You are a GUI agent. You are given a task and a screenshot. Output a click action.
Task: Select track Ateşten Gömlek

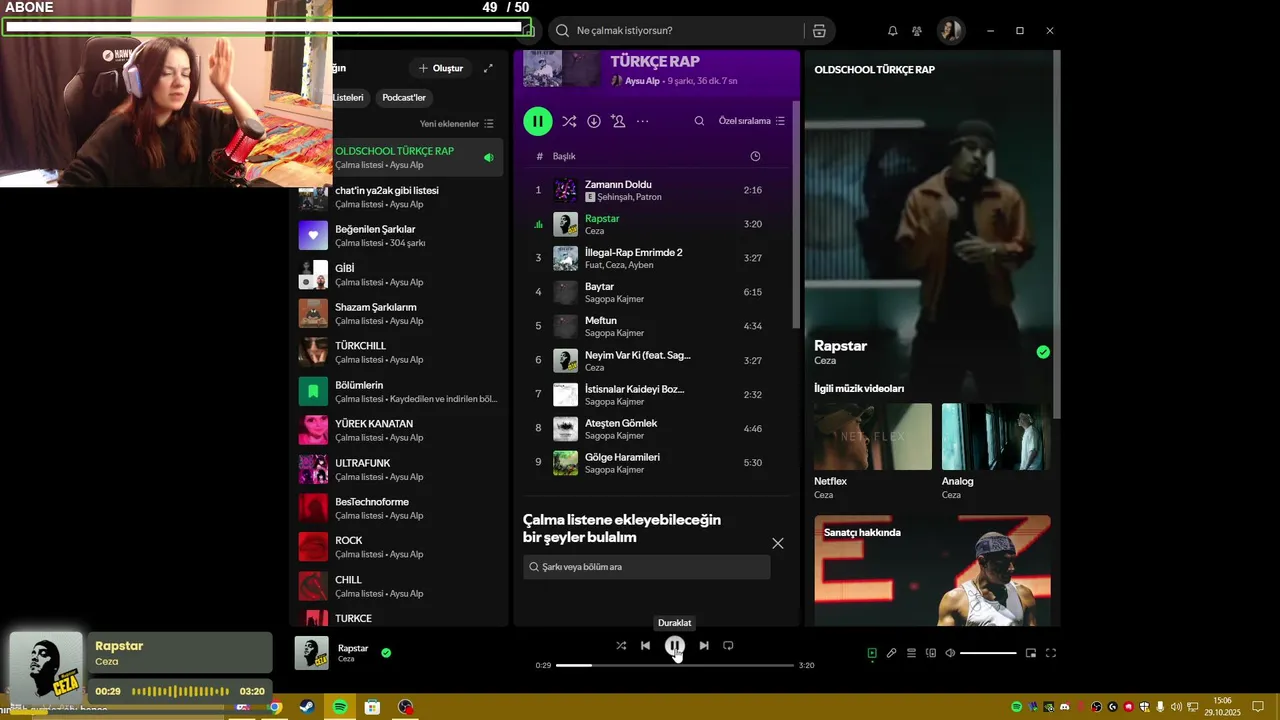[x=657, y=428]
